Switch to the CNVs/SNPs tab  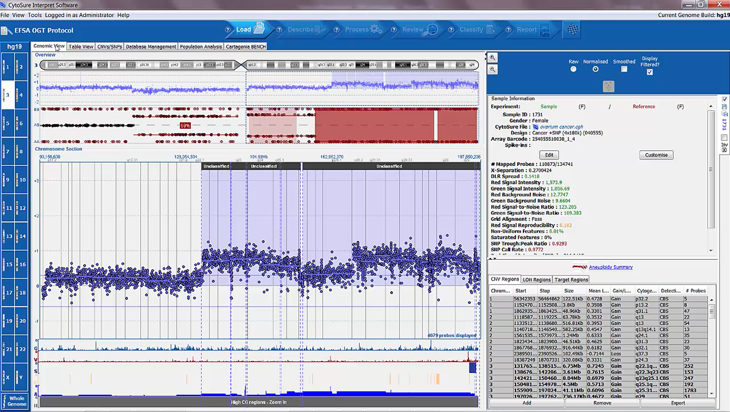tap(109, 47)
